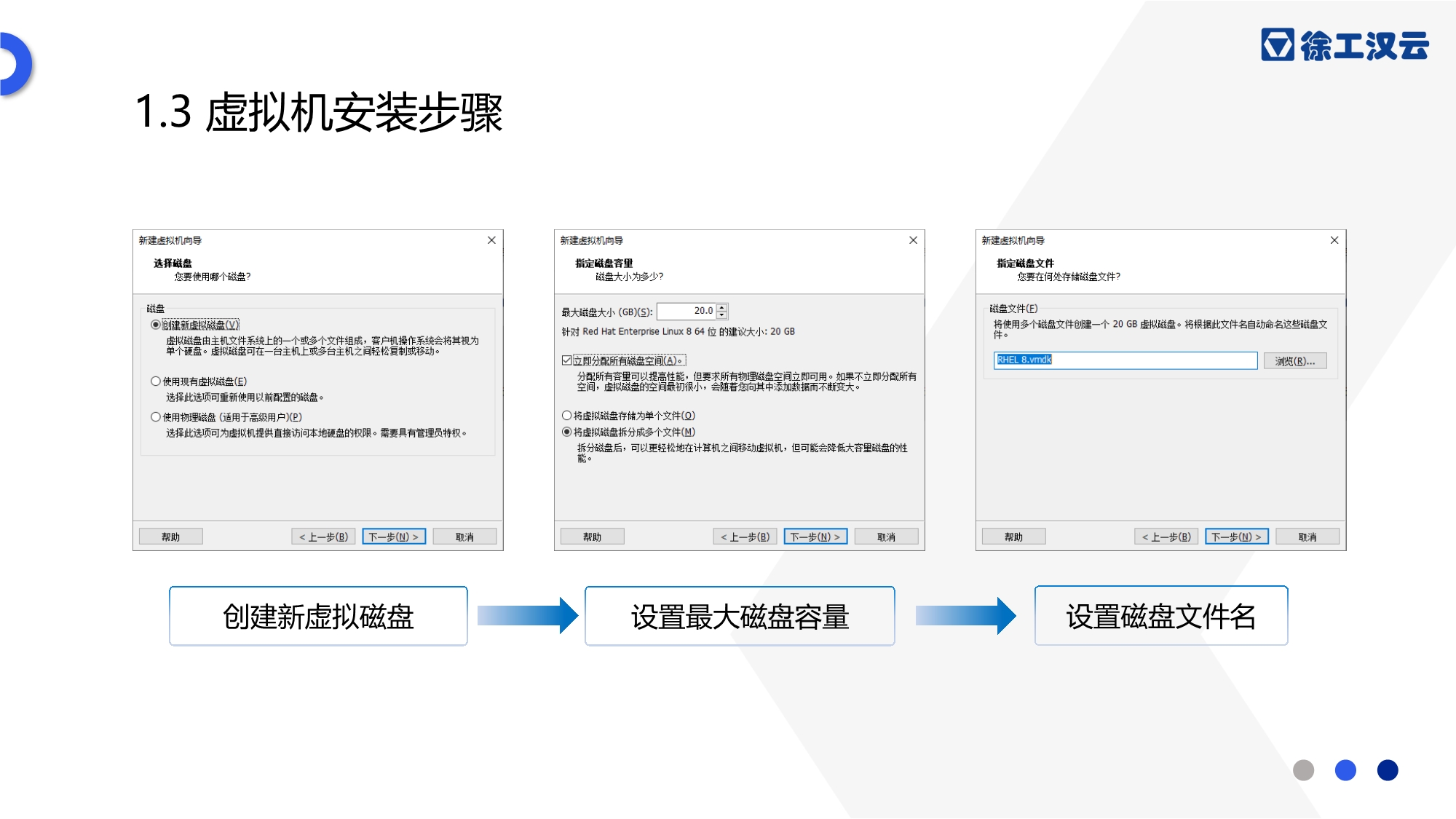The image size is (1456, 819).
Task: Click the max disk size field
Action: click(686, 311)
